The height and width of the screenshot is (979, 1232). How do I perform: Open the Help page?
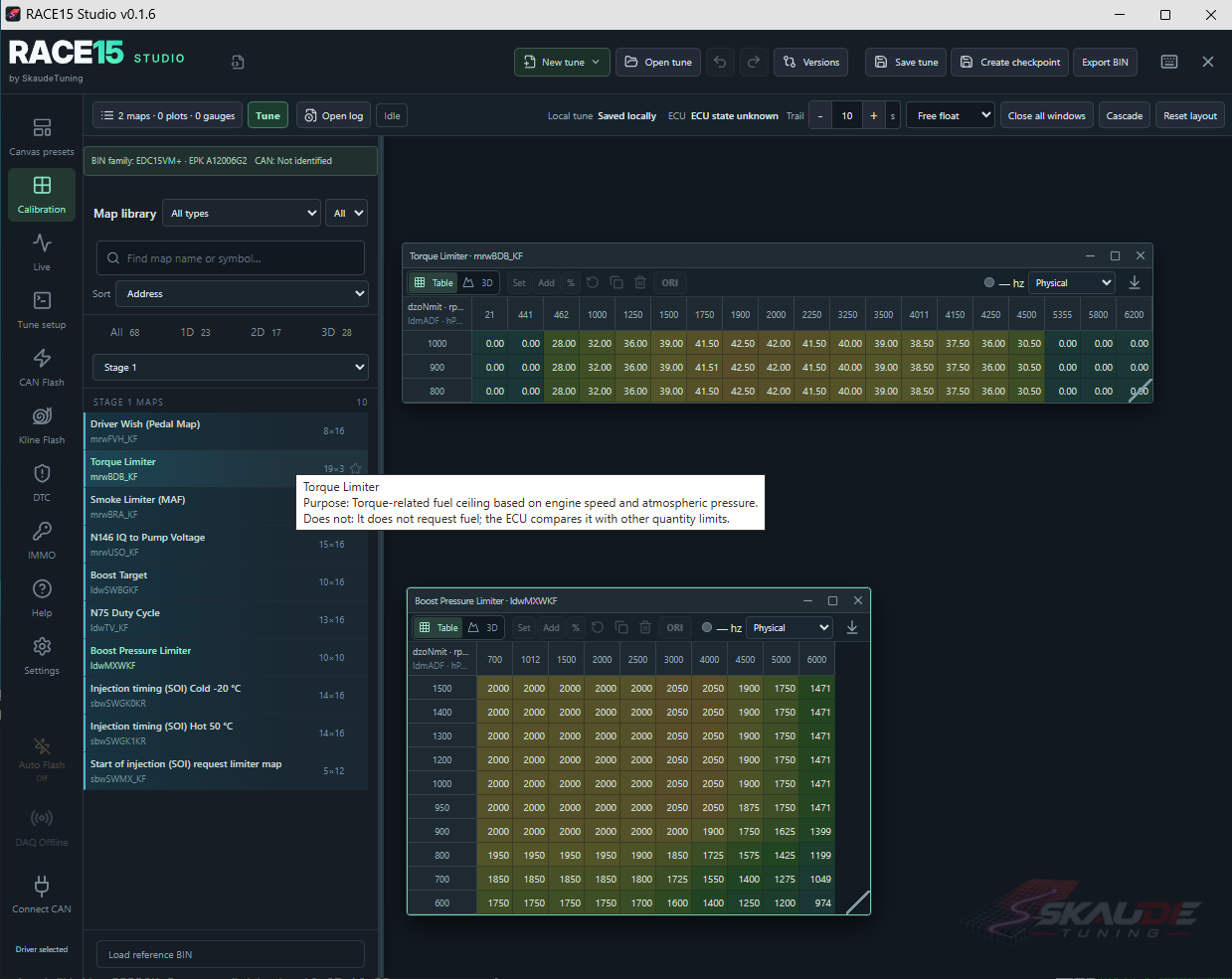pyautogui.click(x=42, y=598)
